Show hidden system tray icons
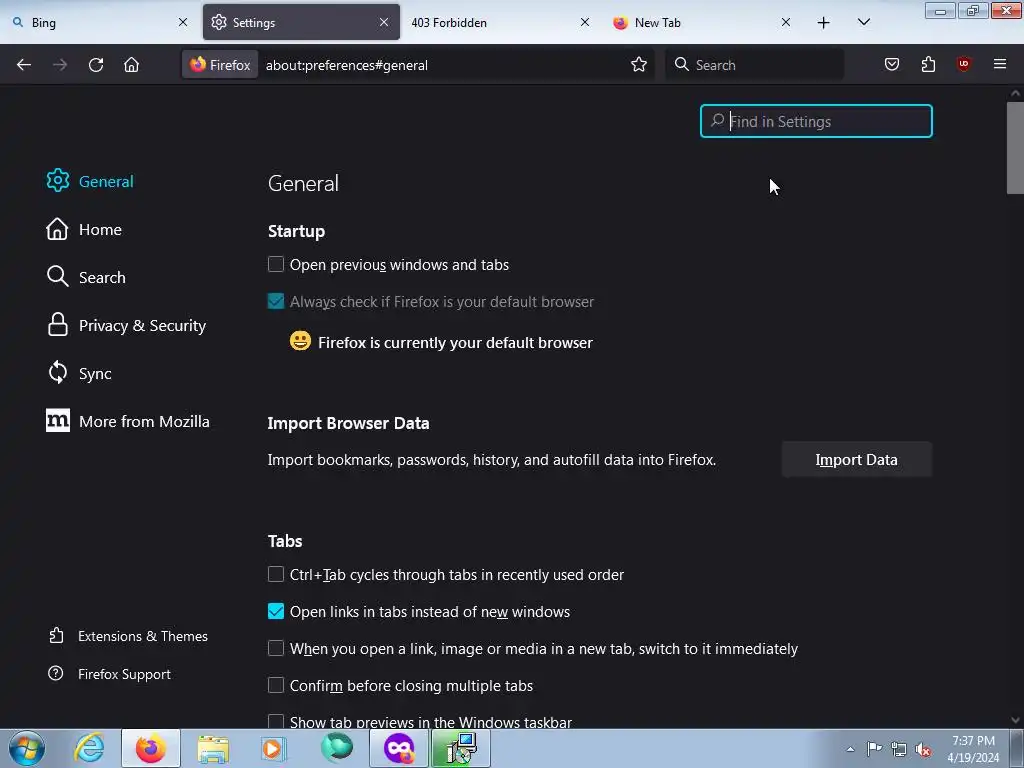The image size is (1024, 768). (x=850, y=749)
